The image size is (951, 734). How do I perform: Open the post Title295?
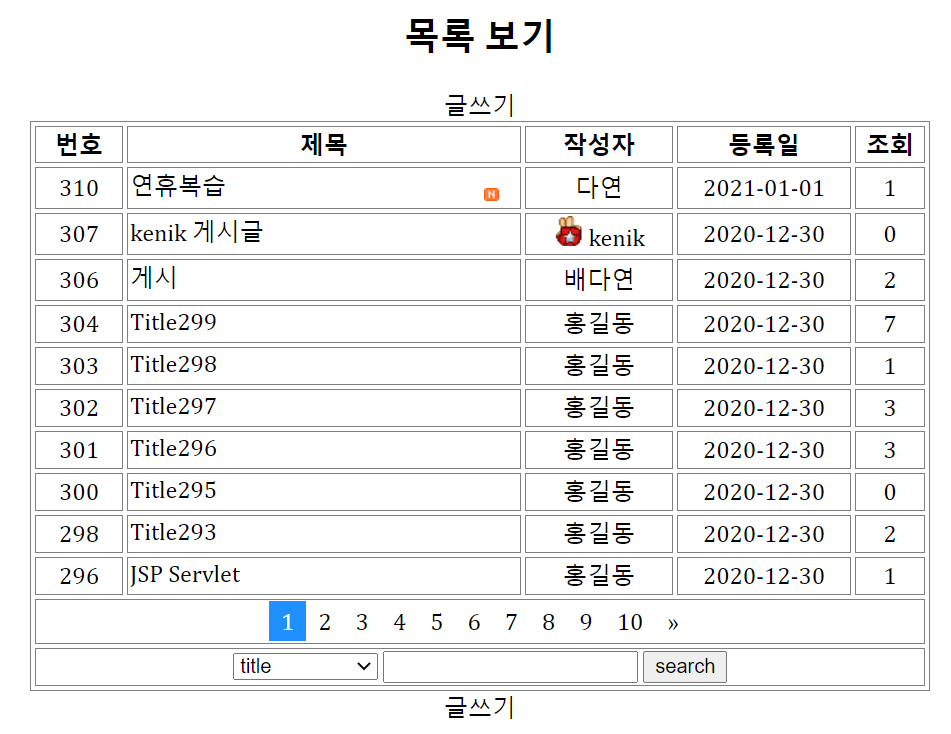point(173,490)
